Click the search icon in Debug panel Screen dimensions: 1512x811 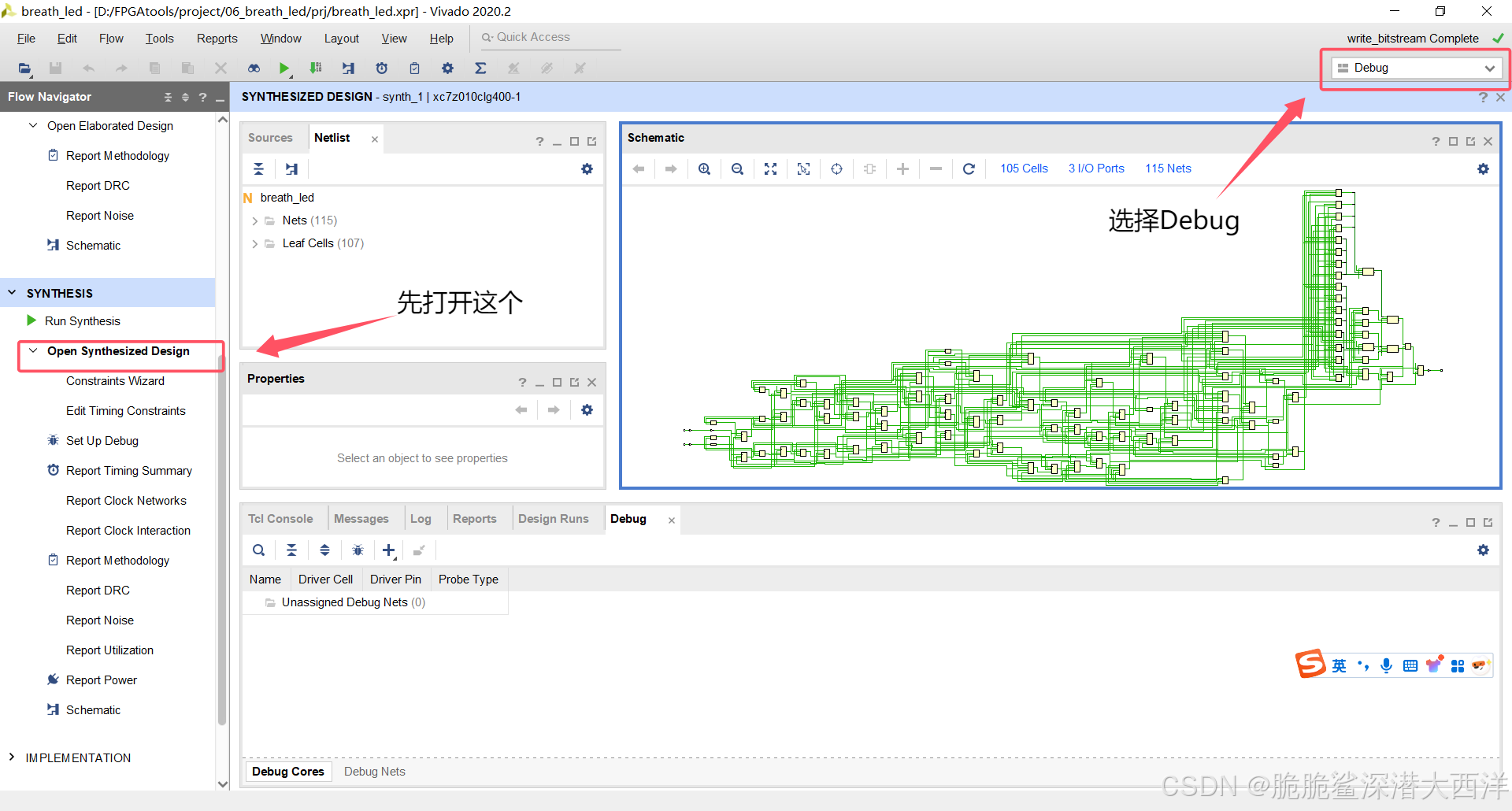click(x=258, y=550)
